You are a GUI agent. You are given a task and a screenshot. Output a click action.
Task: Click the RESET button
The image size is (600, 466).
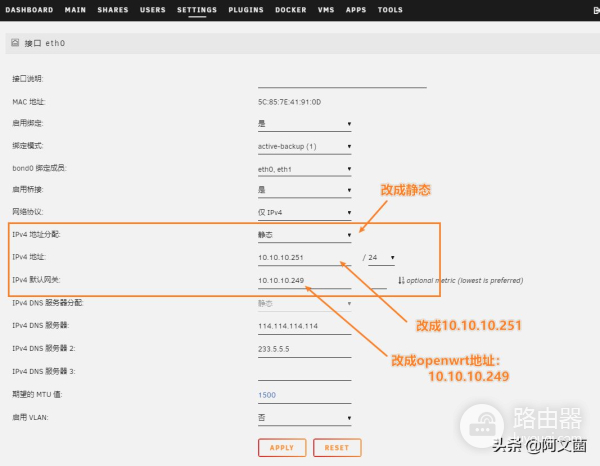pos(337,448)
